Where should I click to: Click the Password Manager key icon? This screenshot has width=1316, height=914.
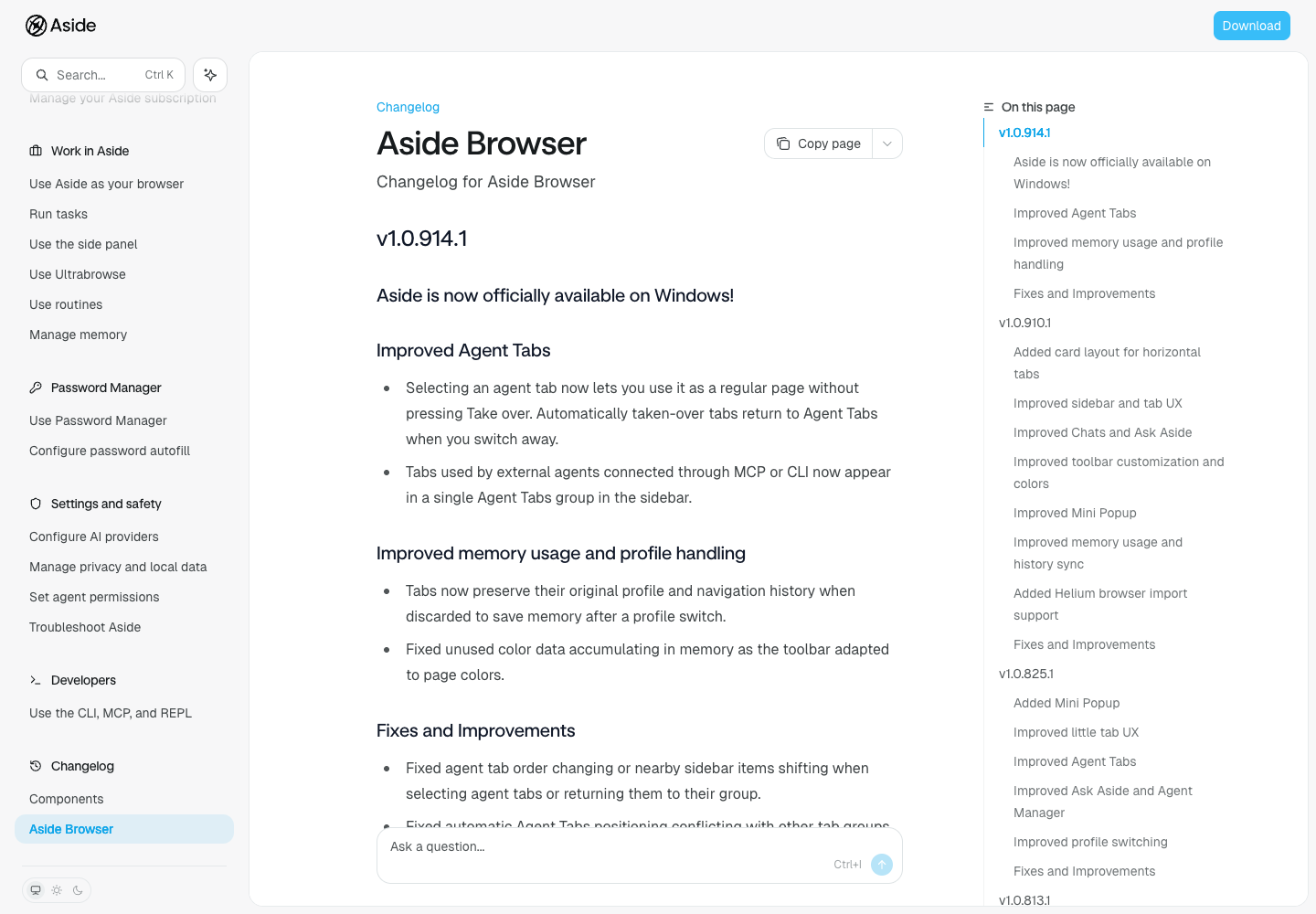coord(36,388)
